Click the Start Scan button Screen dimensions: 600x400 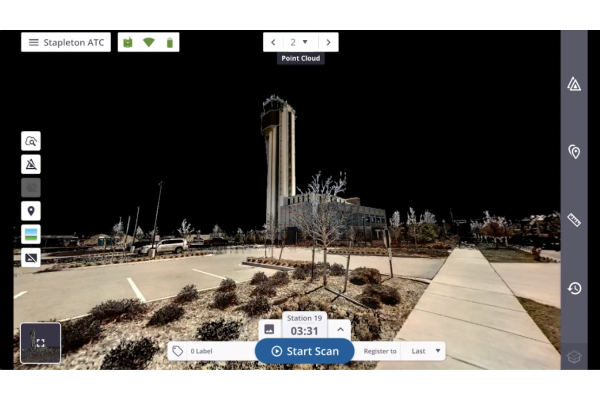click(x=305, y=351)
